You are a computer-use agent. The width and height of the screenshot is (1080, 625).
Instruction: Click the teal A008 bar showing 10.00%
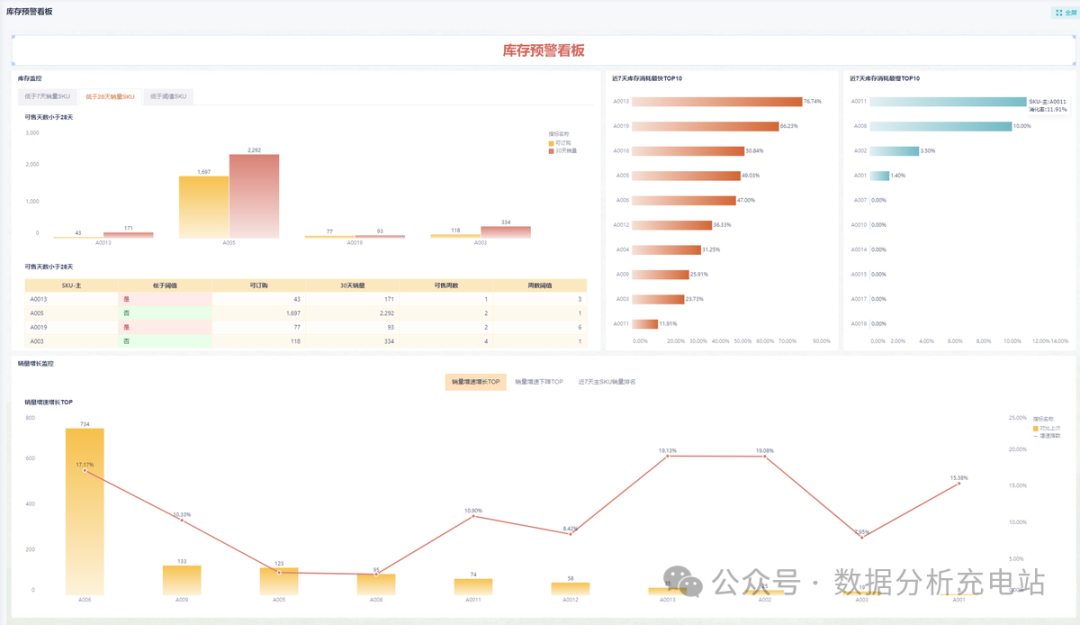click(941, 126)
